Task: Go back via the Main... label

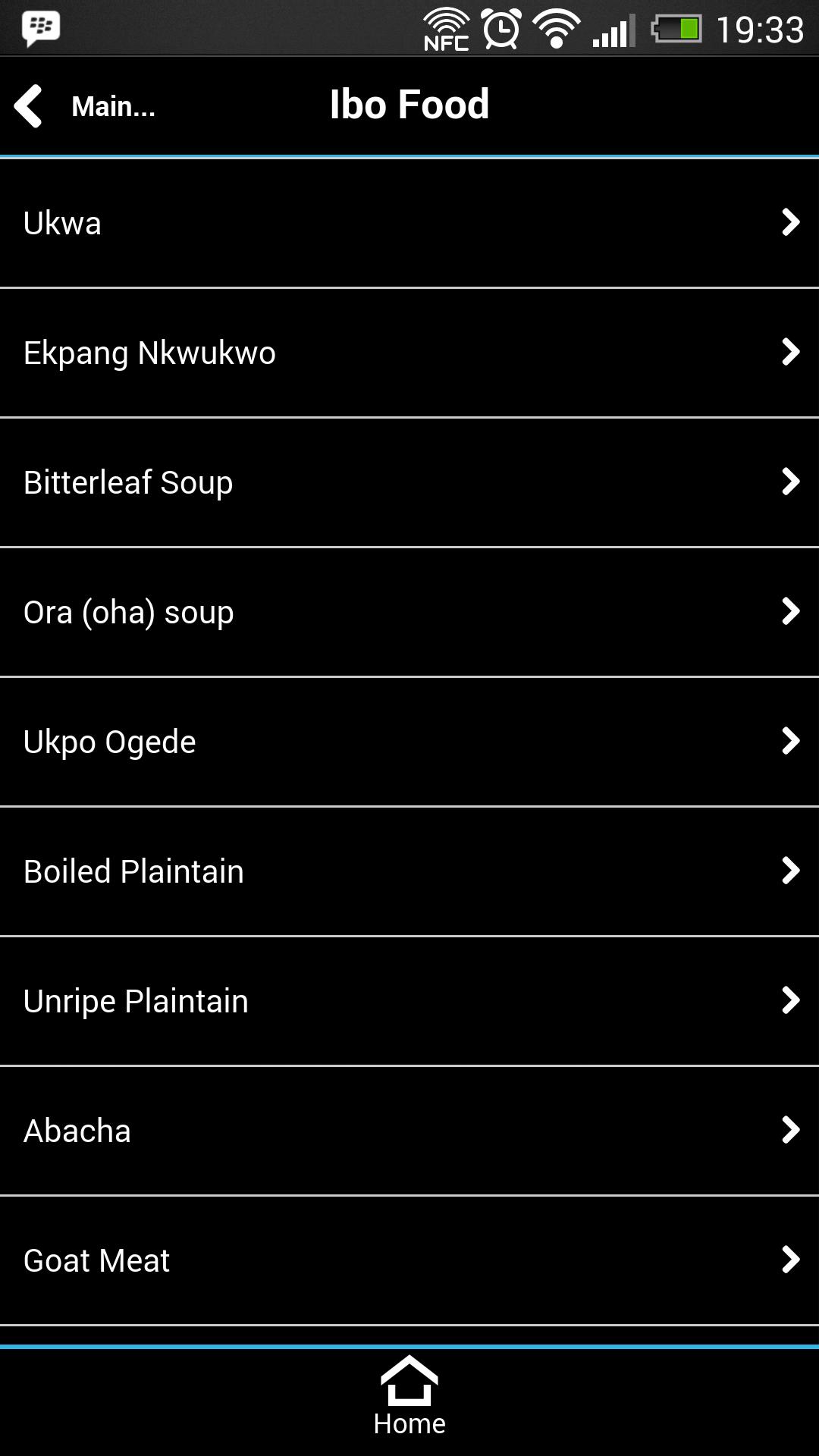Action: click(113, 107)
